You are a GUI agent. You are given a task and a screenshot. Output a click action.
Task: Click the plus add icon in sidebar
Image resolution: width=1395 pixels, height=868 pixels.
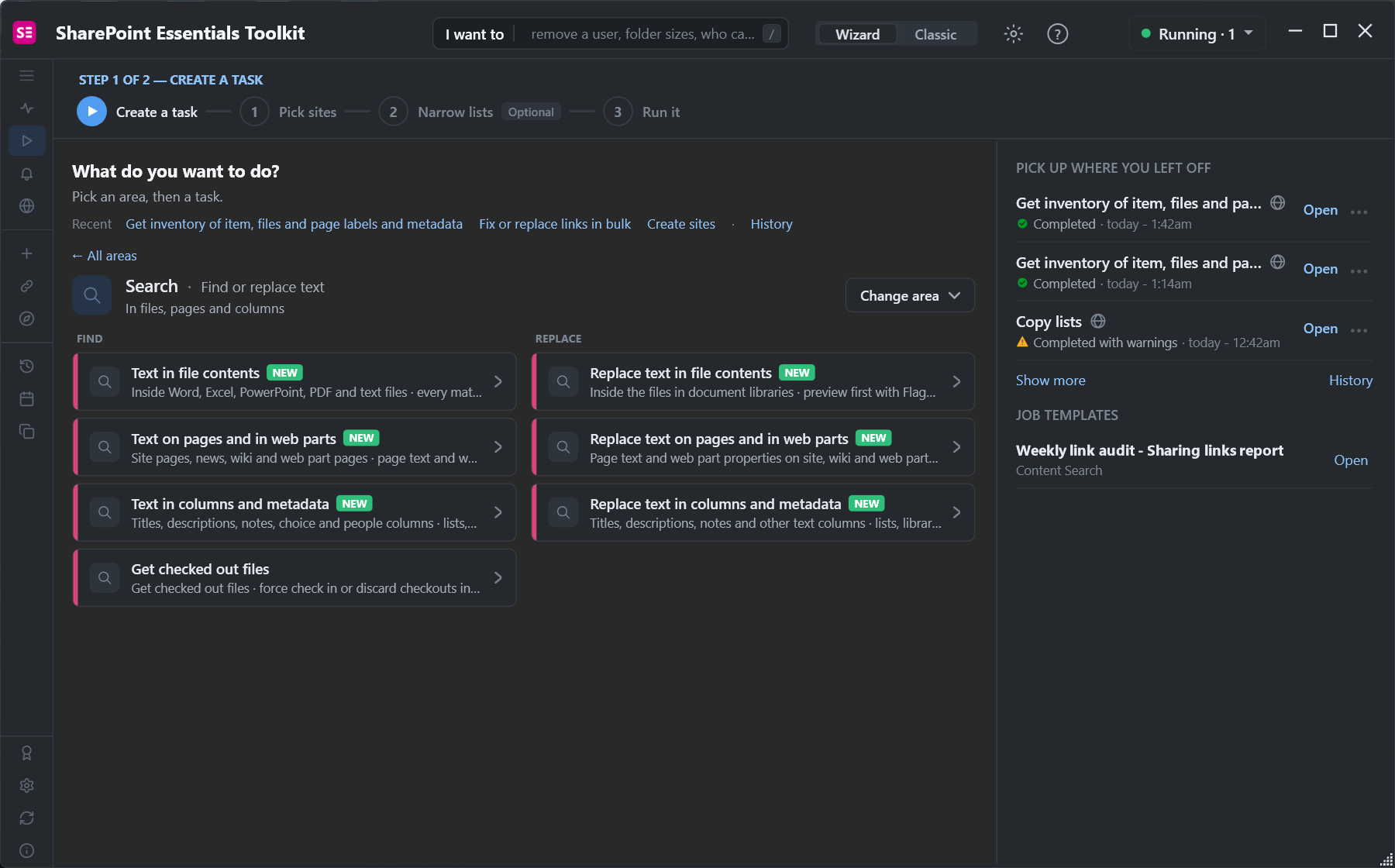[26, 253]
